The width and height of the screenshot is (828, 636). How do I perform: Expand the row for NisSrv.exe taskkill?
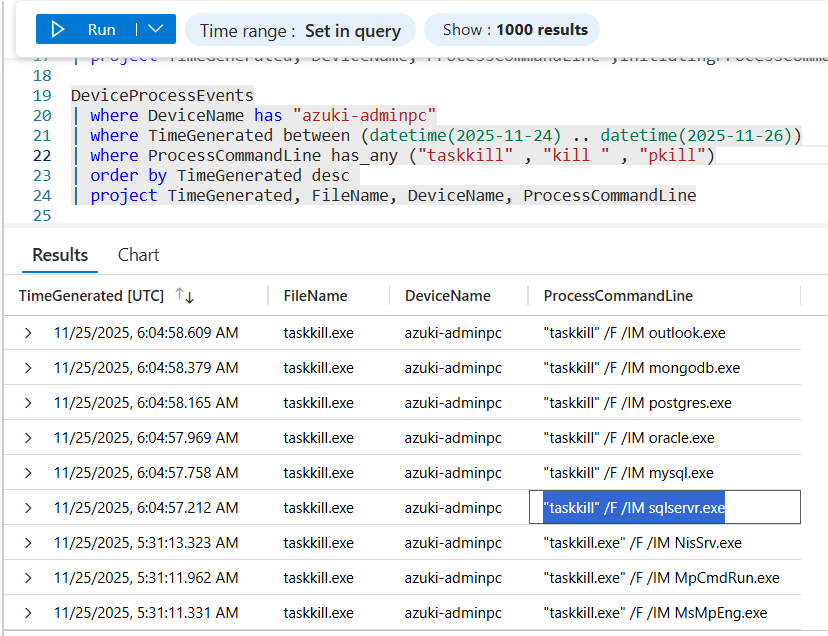[28, 543]
